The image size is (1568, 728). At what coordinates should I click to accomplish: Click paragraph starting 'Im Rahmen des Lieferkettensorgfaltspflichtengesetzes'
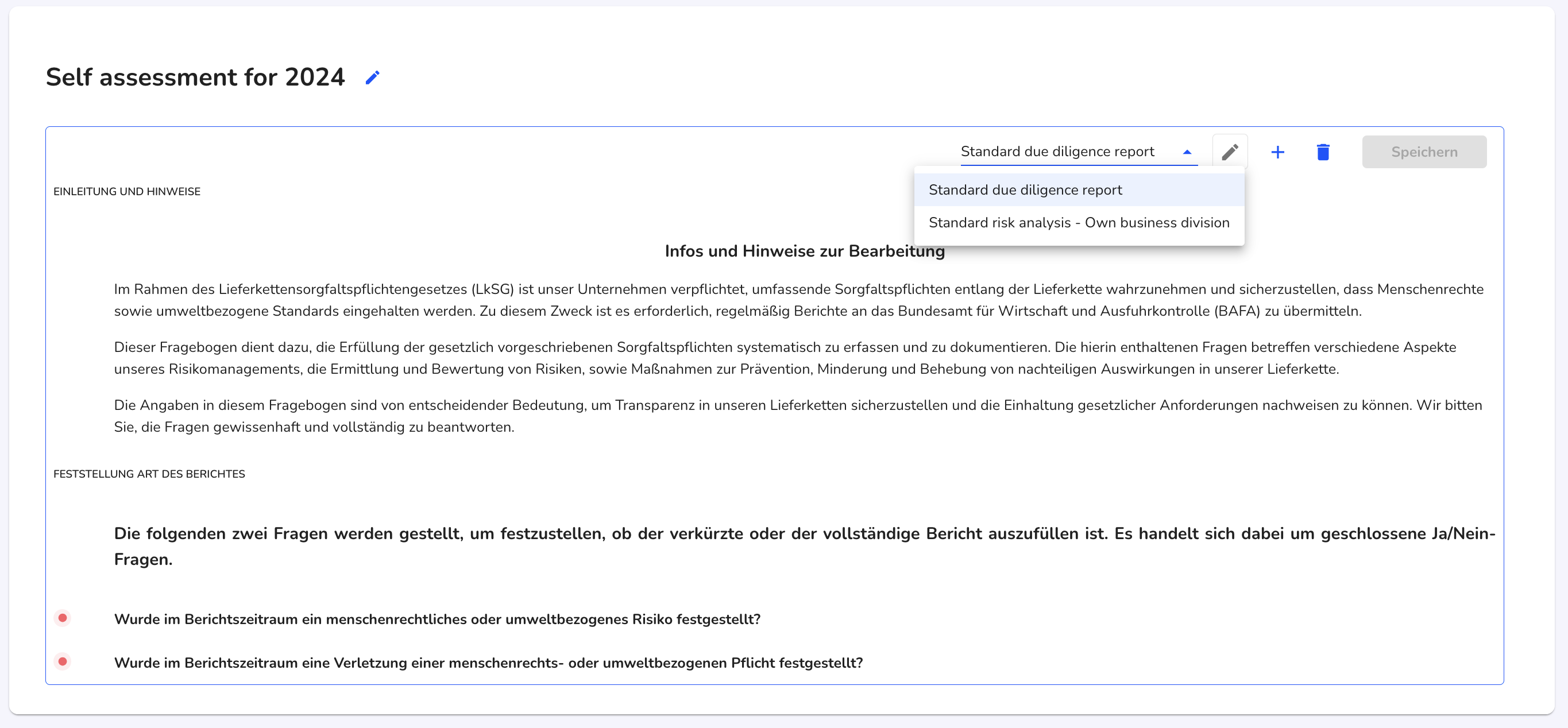tap(798, 300)
